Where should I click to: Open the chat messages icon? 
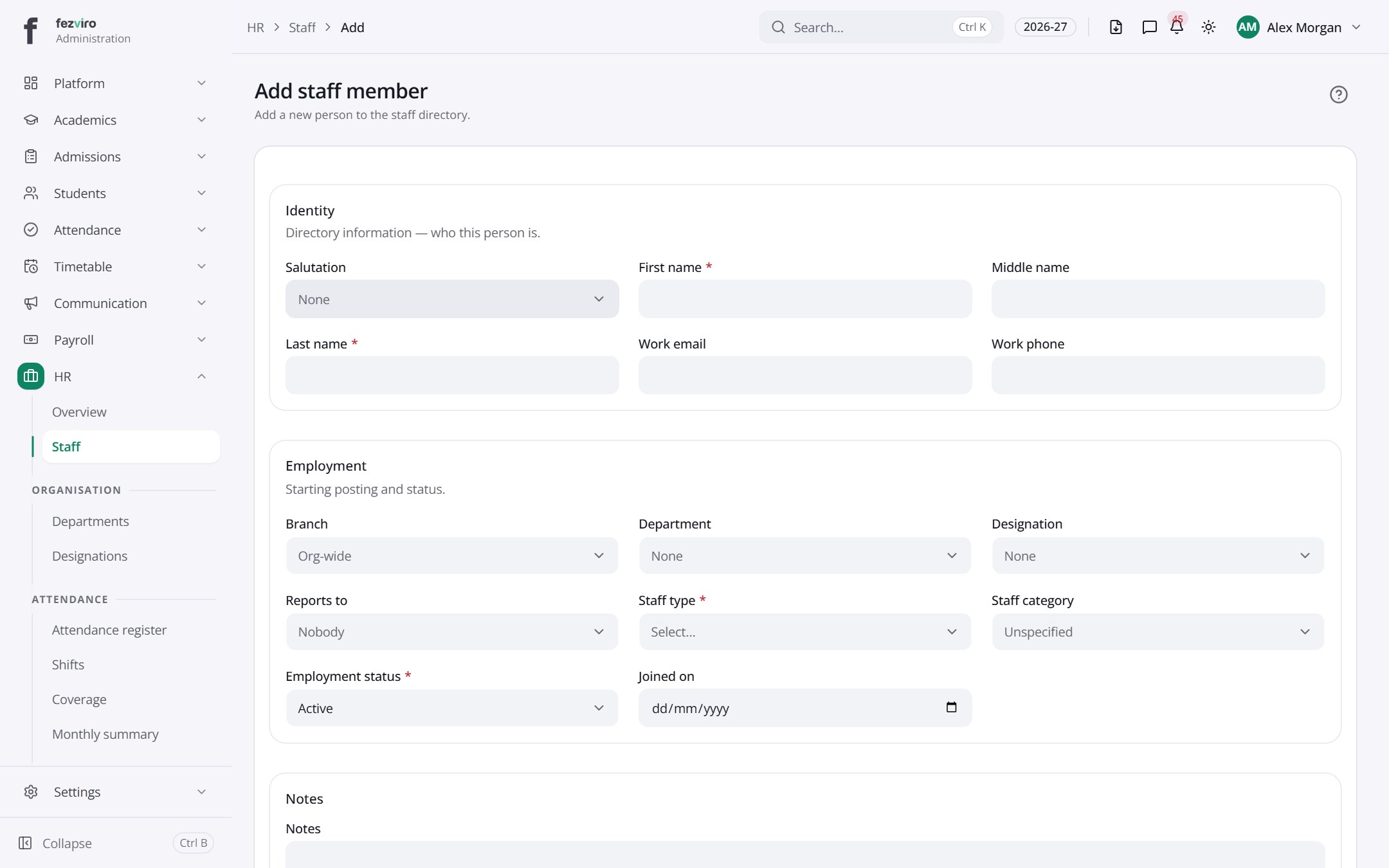pos(1149,27)
